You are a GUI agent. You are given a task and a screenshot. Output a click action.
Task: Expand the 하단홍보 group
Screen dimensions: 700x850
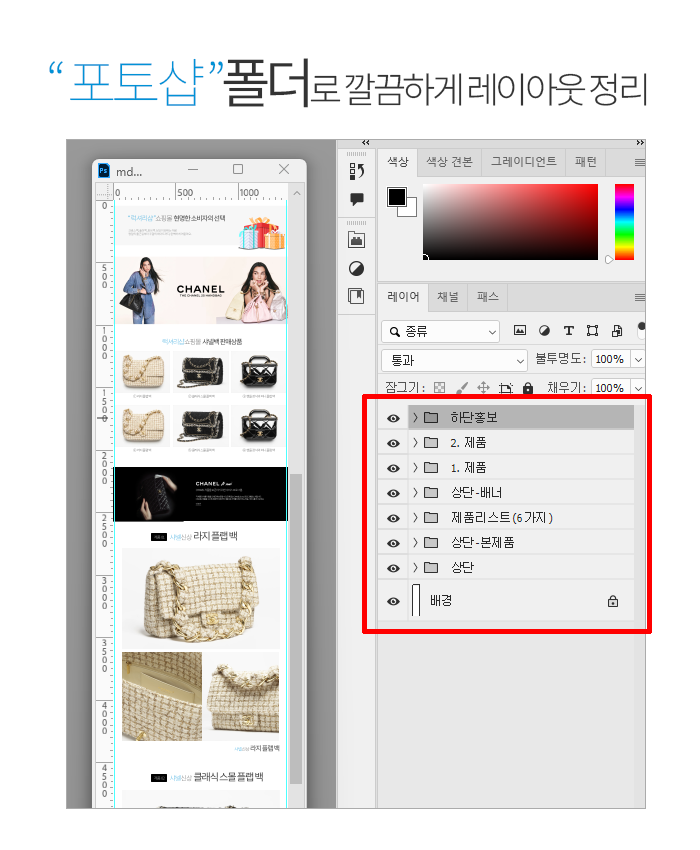(x=415, y=417)
